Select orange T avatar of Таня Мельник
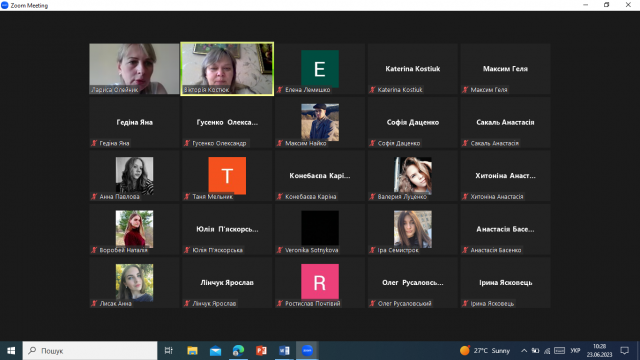Viewport: 640px width, 360px height. pyautogui.click(x=227, y=176)
